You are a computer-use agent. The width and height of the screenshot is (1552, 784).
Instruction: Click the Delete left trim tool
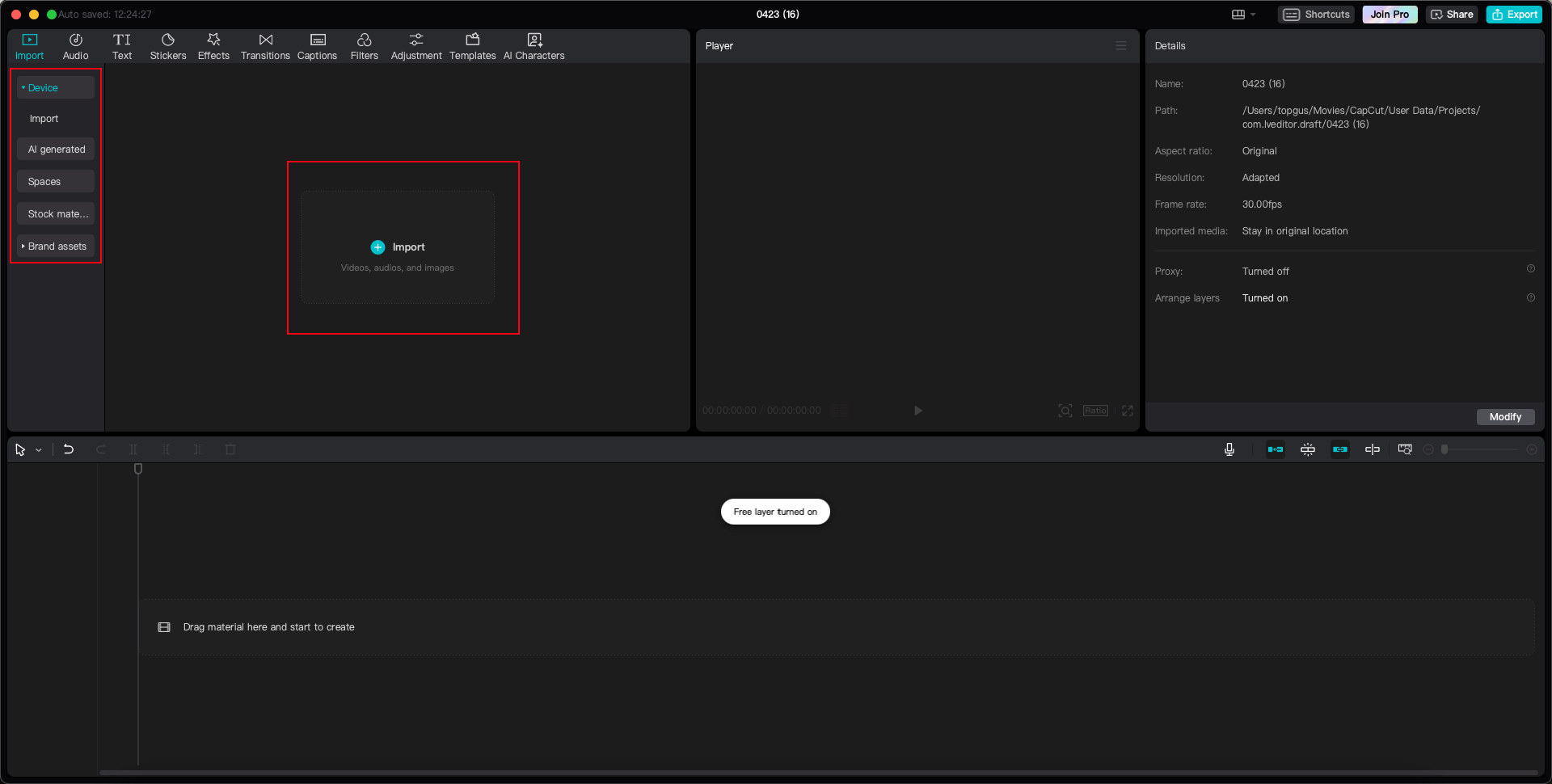tap(166, 449)
